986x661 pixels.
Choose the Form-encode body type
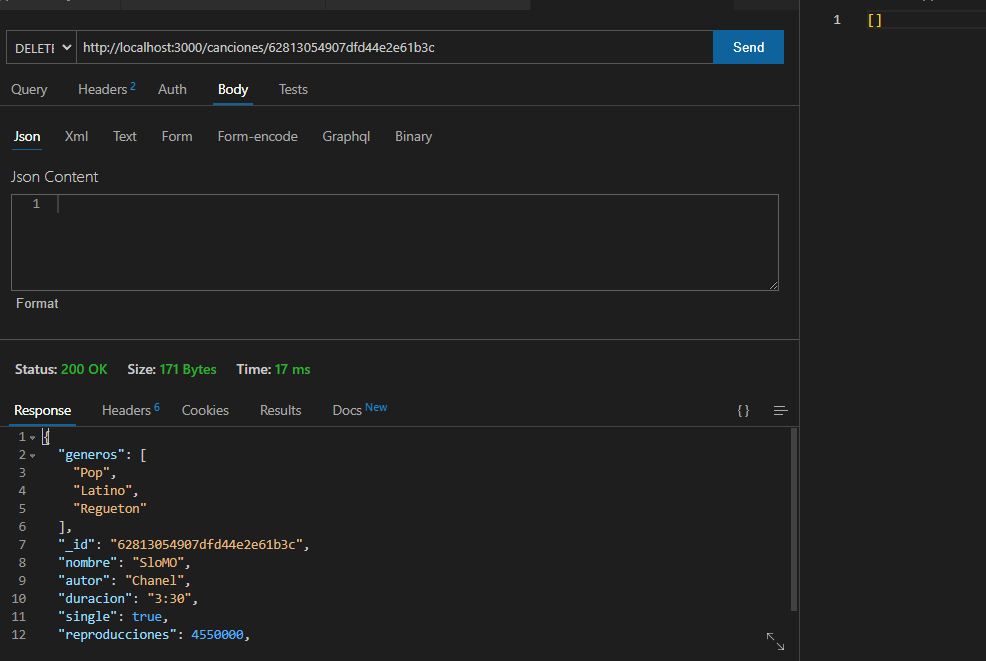click(257, 136)
